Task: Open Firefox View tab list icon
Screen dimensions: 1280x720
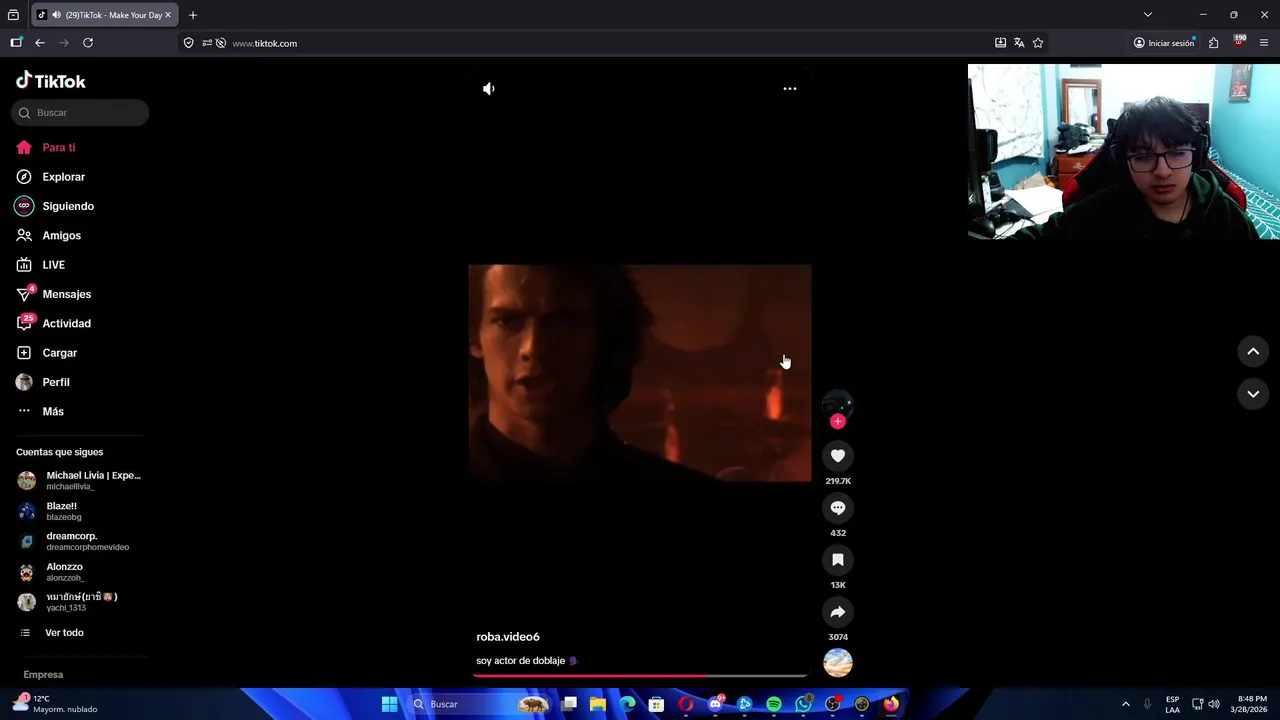Action: [13, 15]
